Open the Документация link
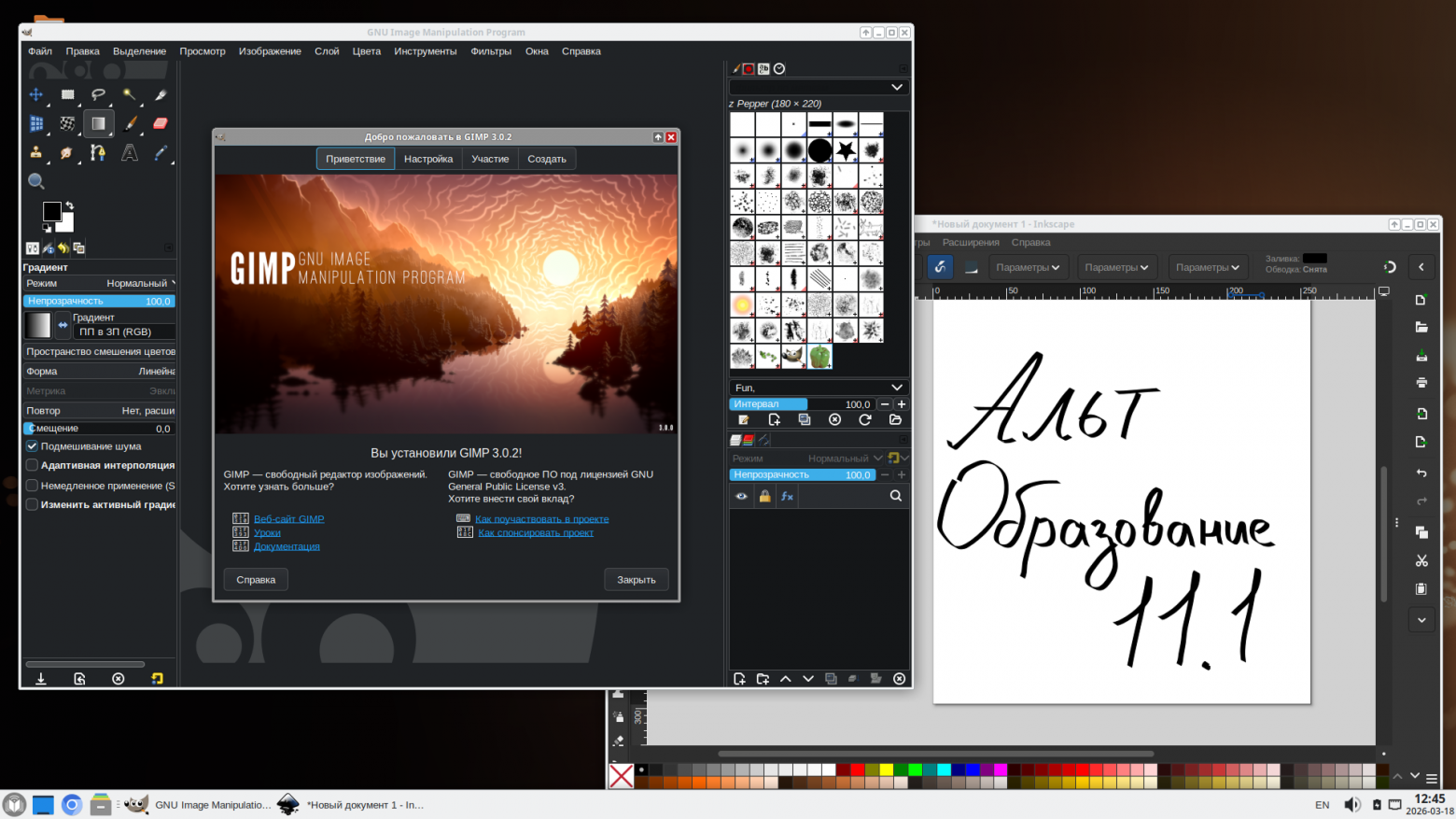This screenshot has width=1456, height=819. pos(287,546)
